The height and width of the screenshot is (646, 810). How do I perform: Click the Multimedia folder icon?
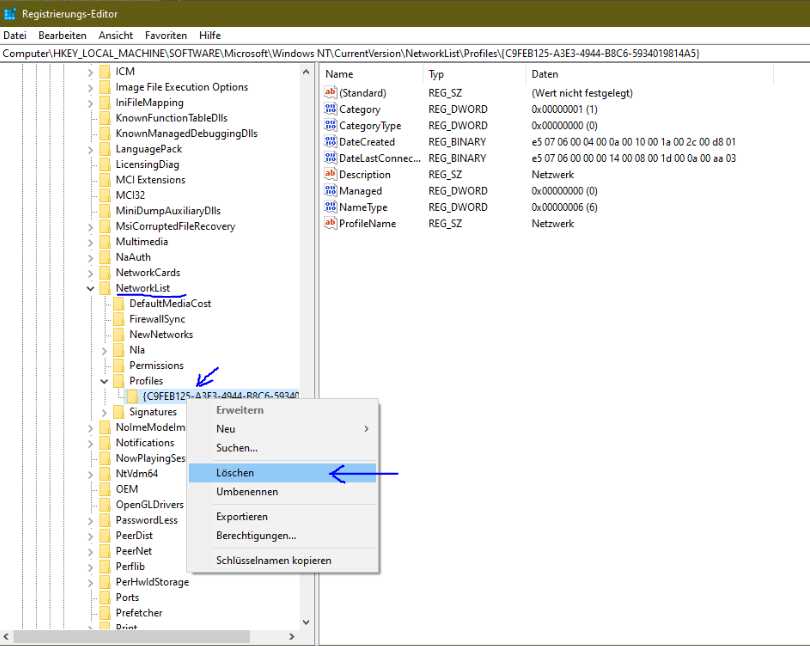point(105,241)
